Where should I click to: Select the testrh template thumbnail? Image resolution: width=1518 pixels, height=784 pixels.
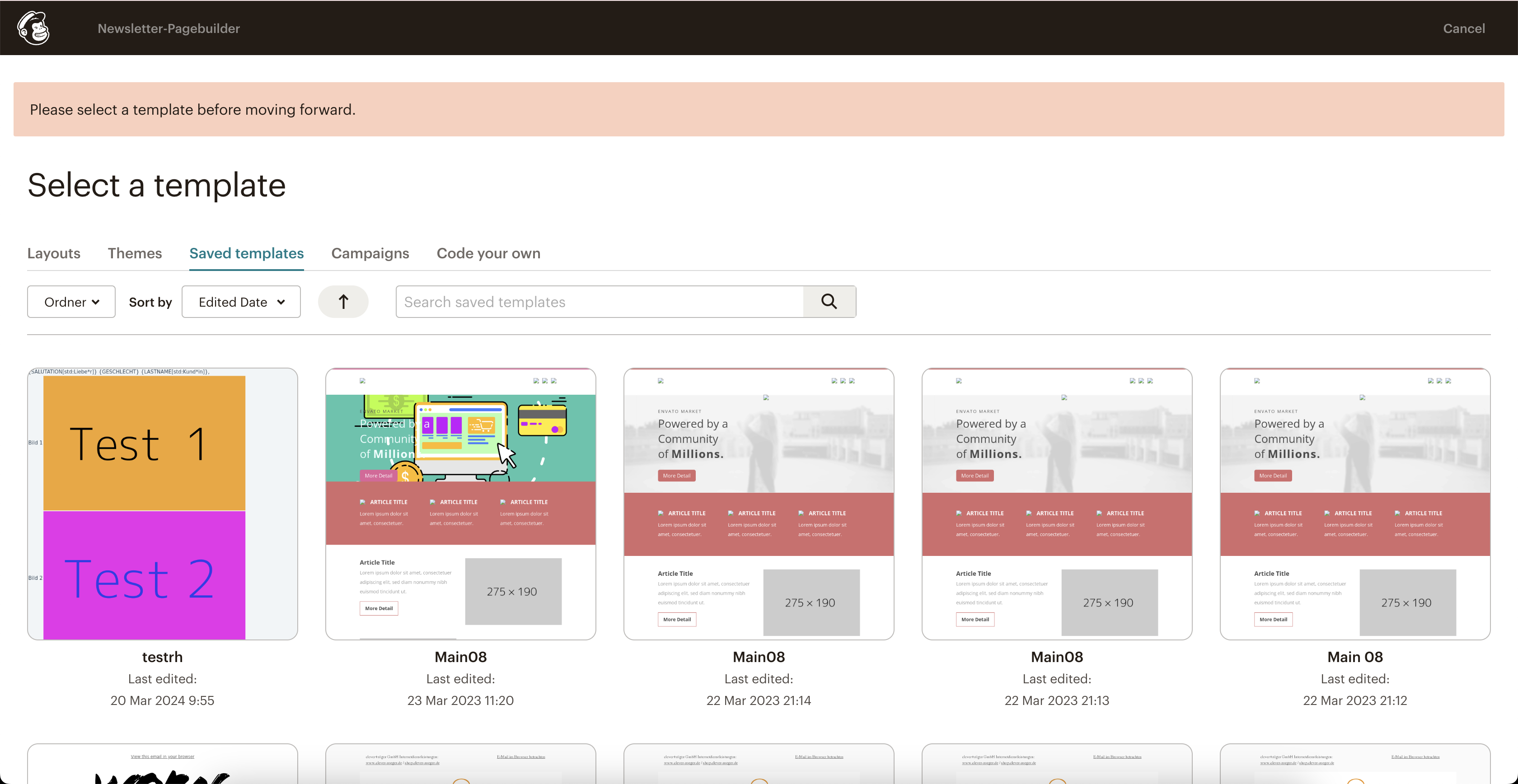click(x=163, y=504)
